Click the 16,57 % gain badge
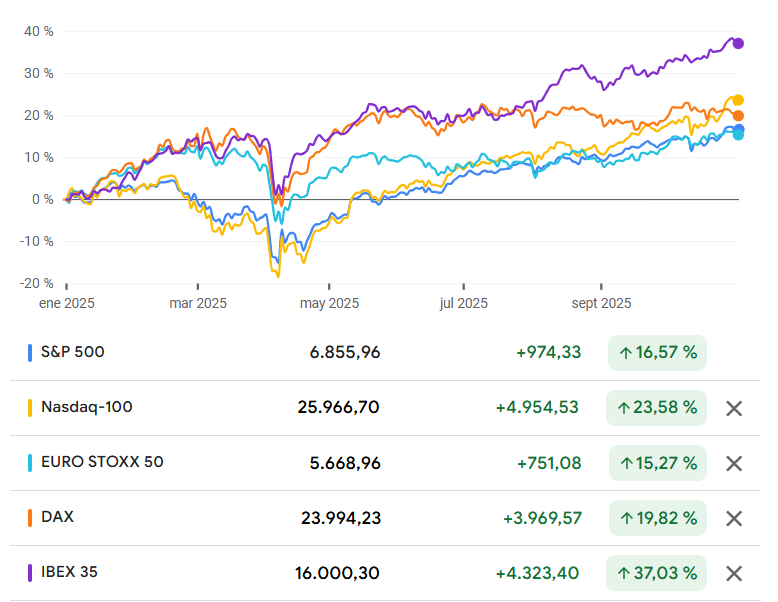 pos(657,353)
